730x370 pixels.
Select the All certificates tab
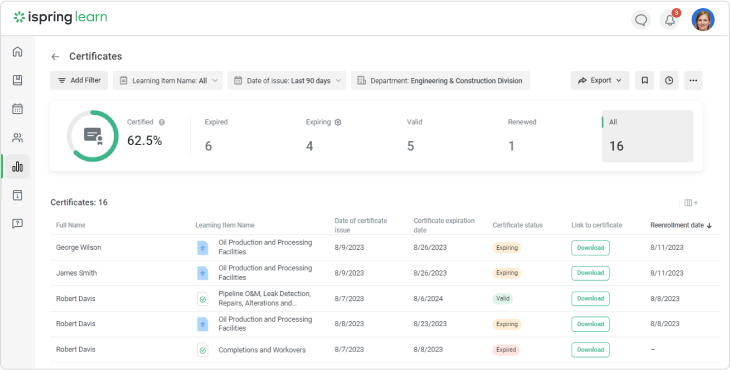648,136
